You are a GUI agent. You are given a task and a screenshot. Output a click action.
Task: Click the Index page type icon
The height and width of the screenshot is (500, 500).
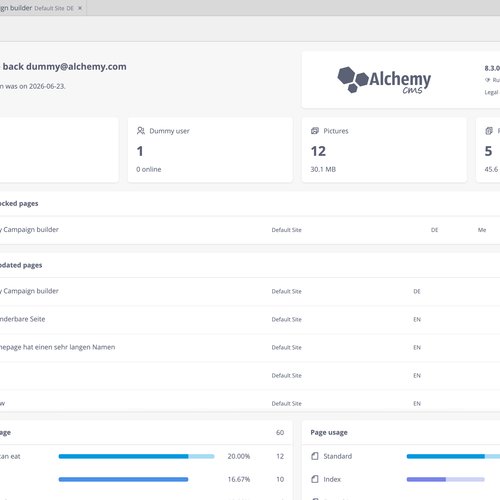click(x=315, y=479)
